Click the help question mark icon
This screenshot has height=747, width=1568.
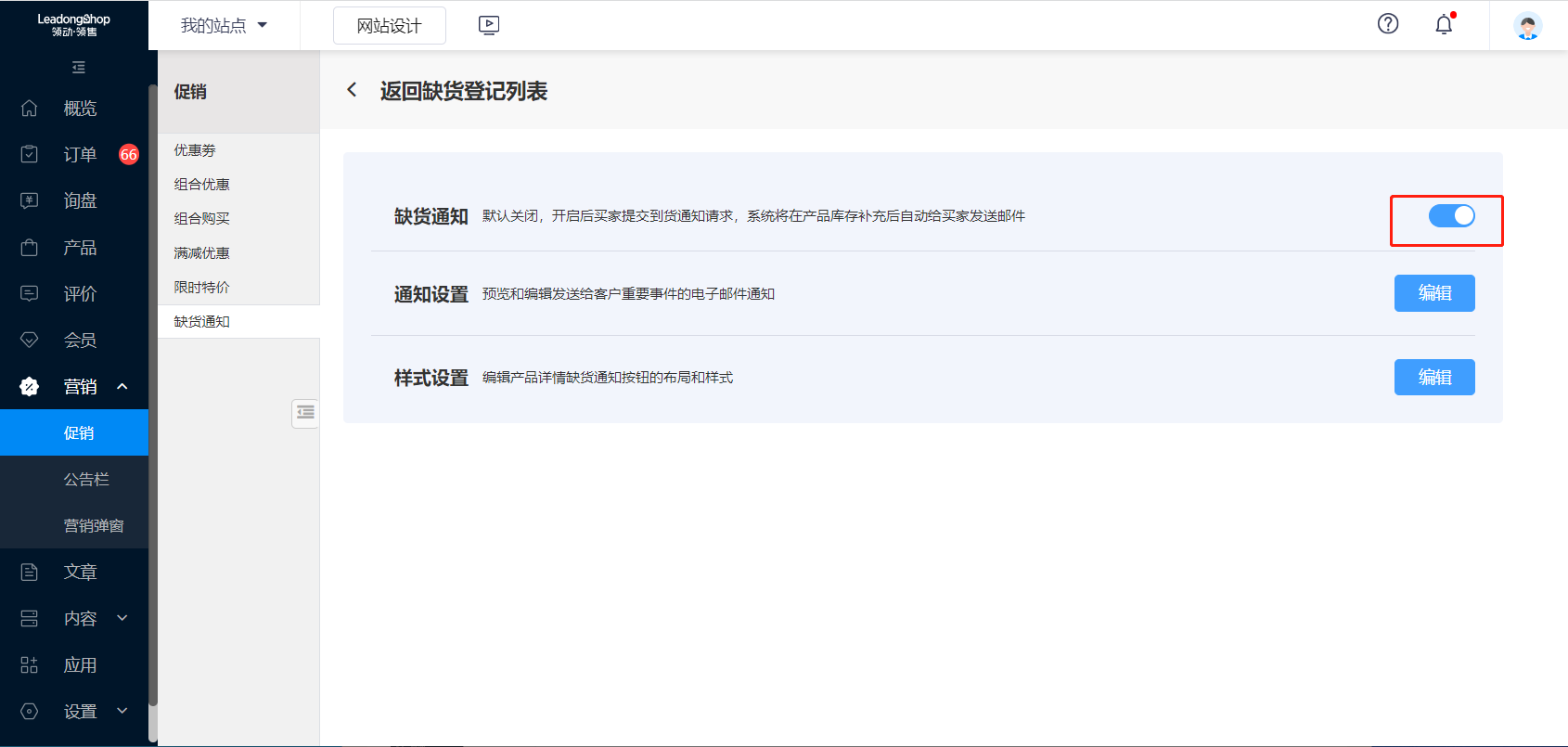pyautogui.click(x=1387, y=24)
